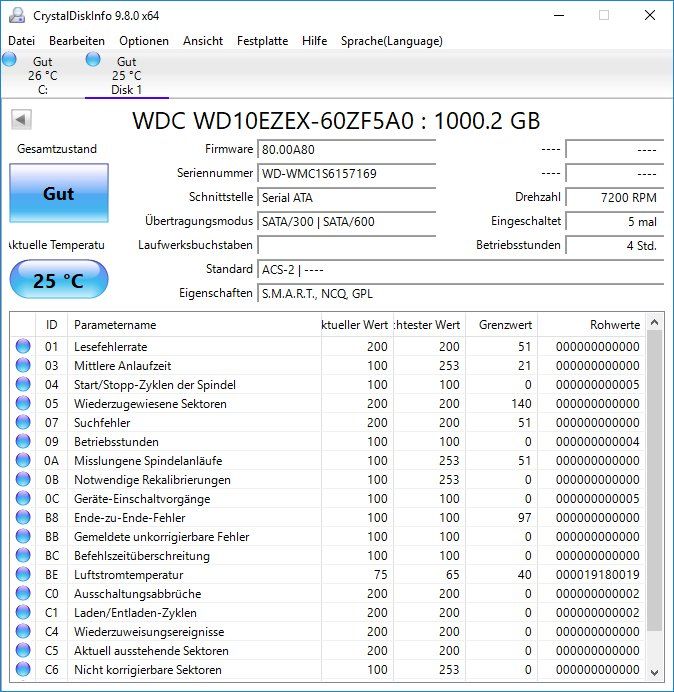Click the Übertragungsmodus field SATA/300 | SATA/600
Screen dimensions: 674x692
click(x=346, y=221)
